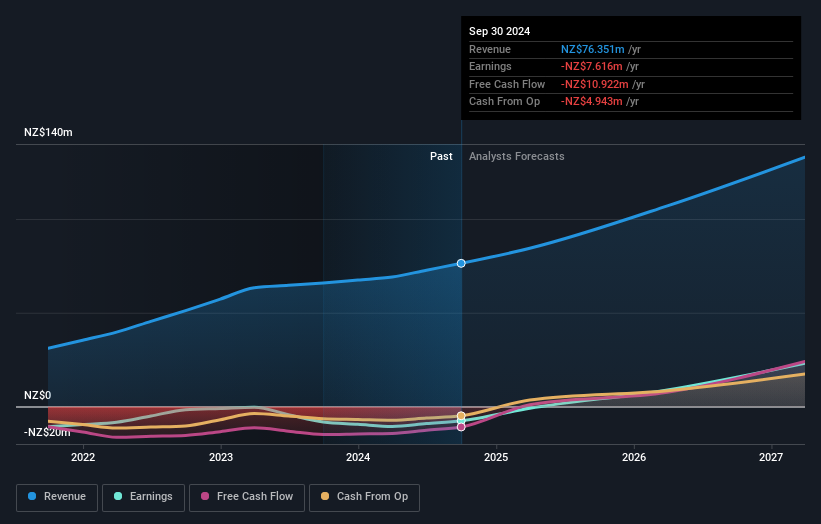Click the 2025 x-axis label

coord(496,457)
